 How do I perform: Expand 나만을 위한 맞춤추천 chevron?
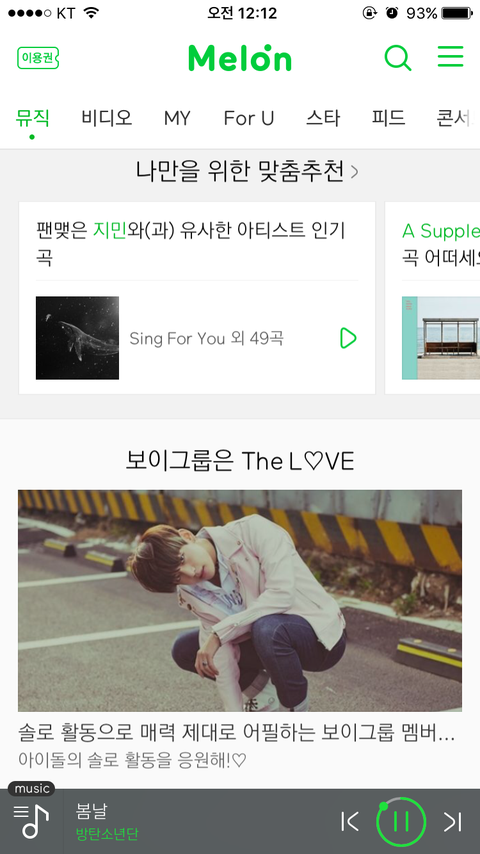click(355, 172)
